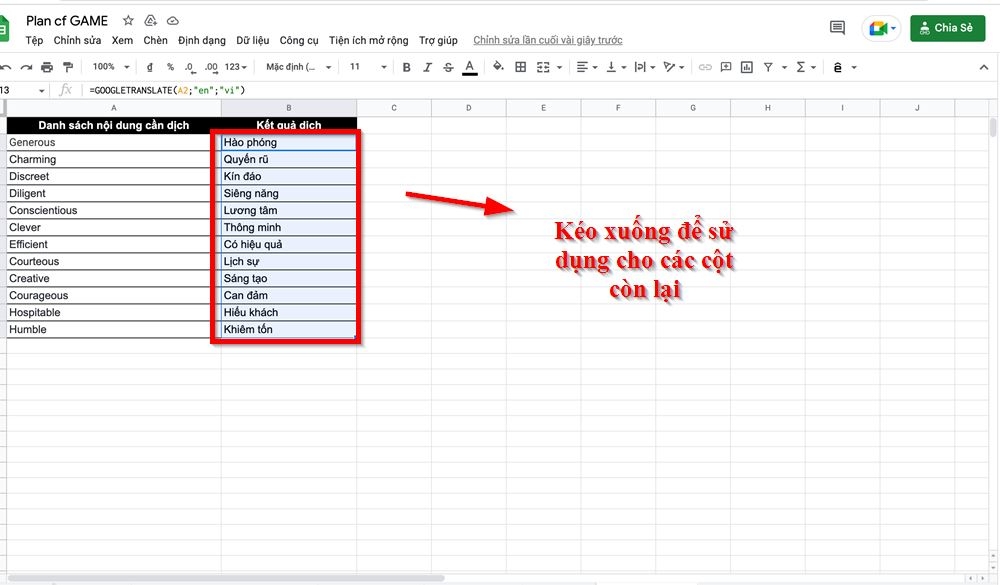Select column H header

click(x=767, y=108)
